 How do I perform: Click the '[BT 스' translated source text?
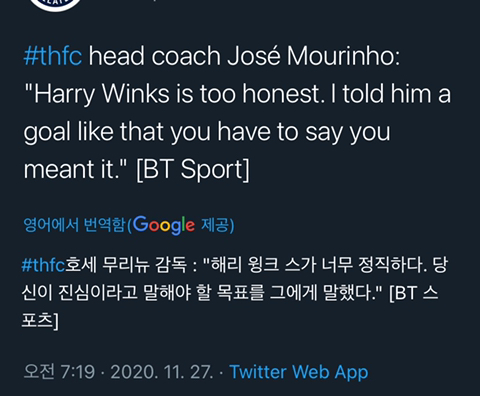point(414,293)
